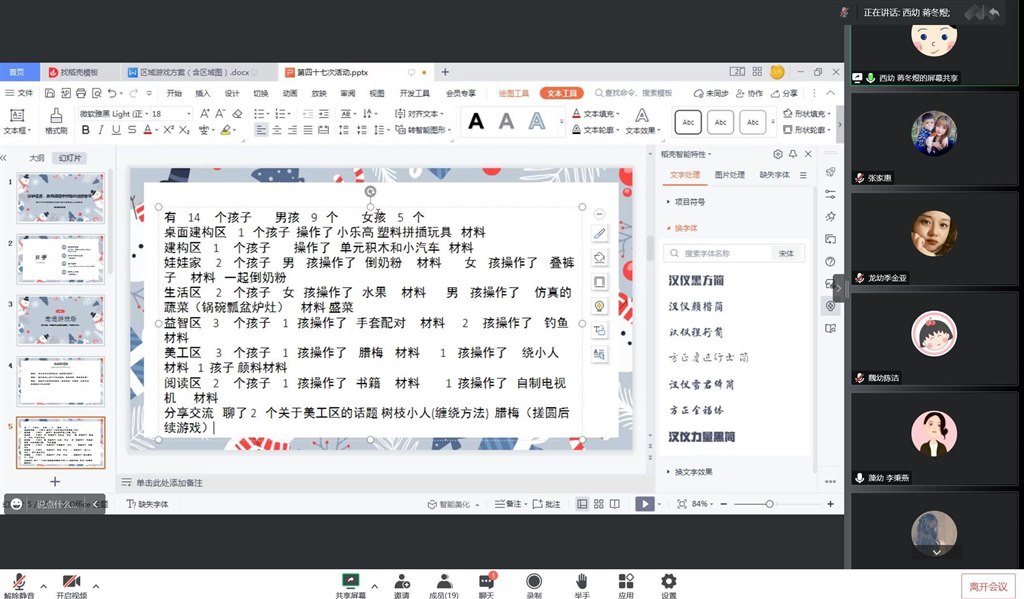Open 文本填充 text fill dropdown
Viewport: 1024px width, 599px height.
pos(595,114)
